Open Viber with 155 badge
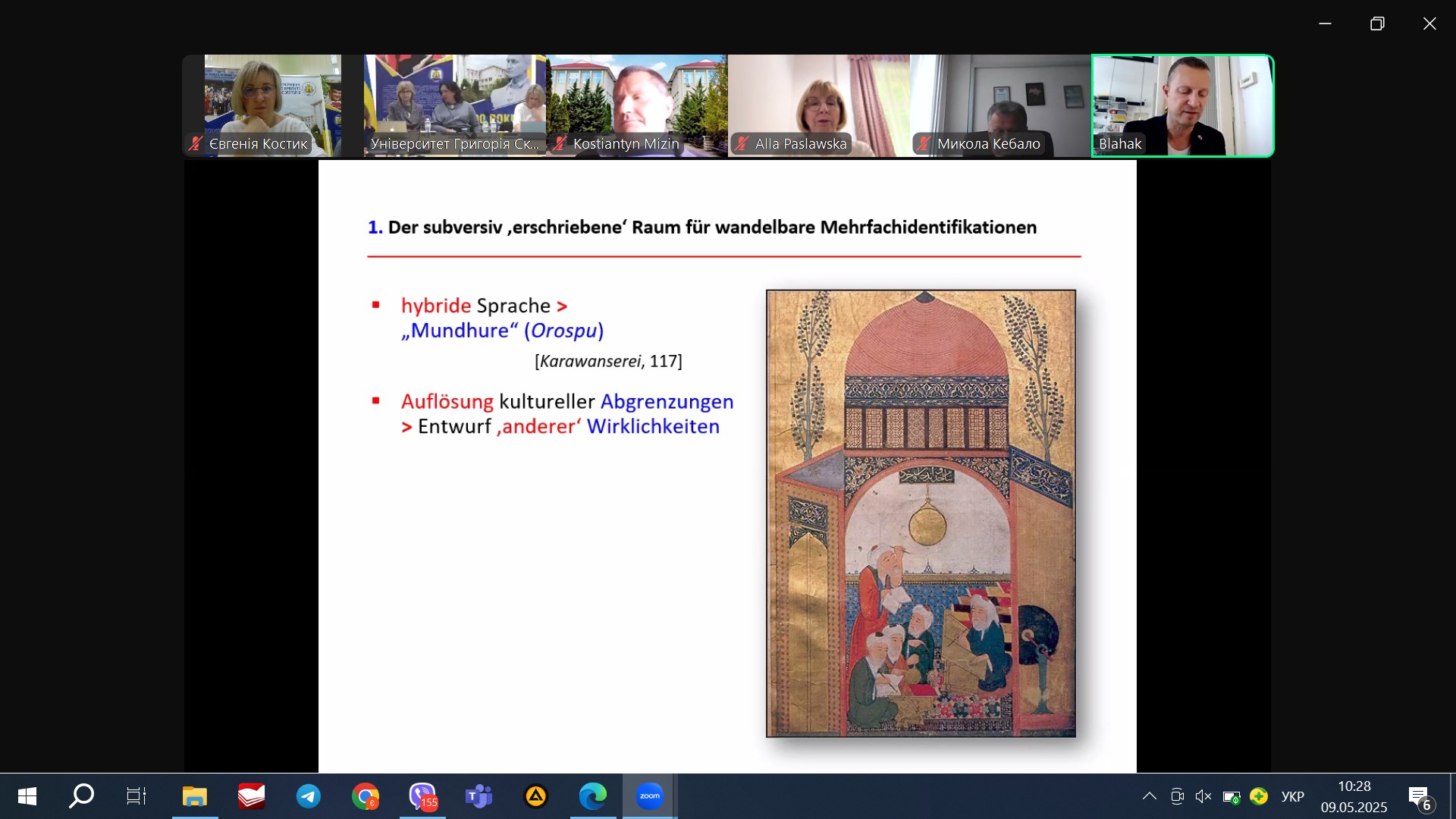Screen dimensions: 1456x819 click(x=422, y=796)
